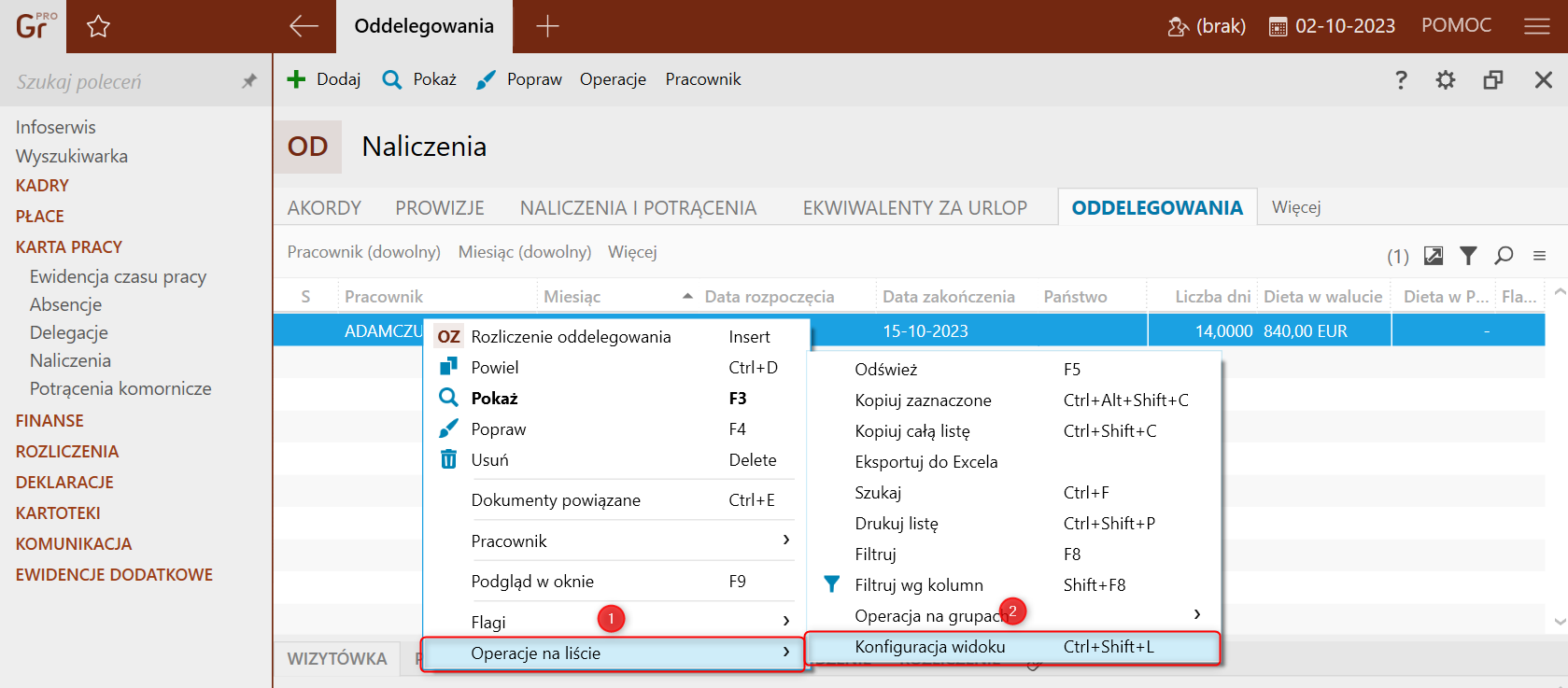Click the magnifier search icon above list

(1504, 256)
